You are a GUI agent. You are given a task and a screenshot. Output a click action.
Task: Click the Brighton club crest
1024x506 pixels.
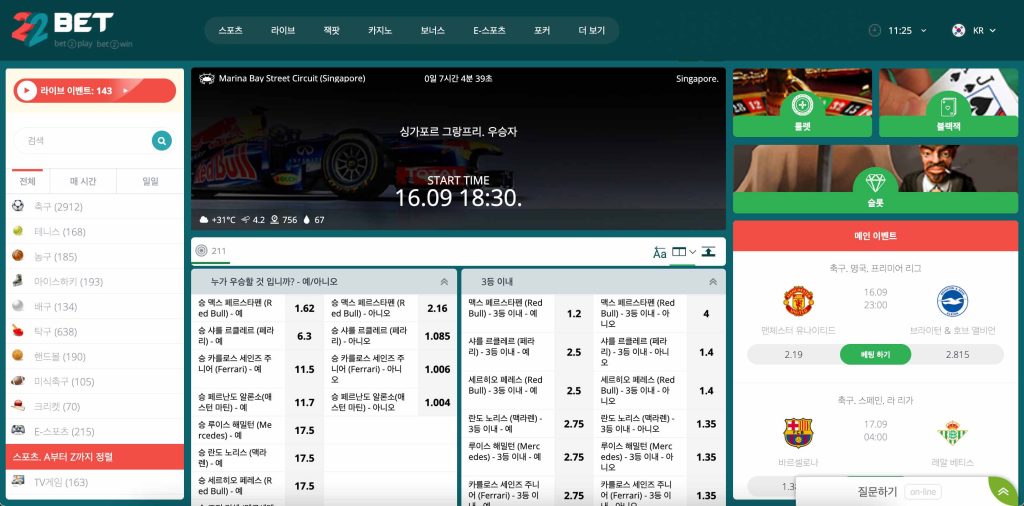(952, 301)
